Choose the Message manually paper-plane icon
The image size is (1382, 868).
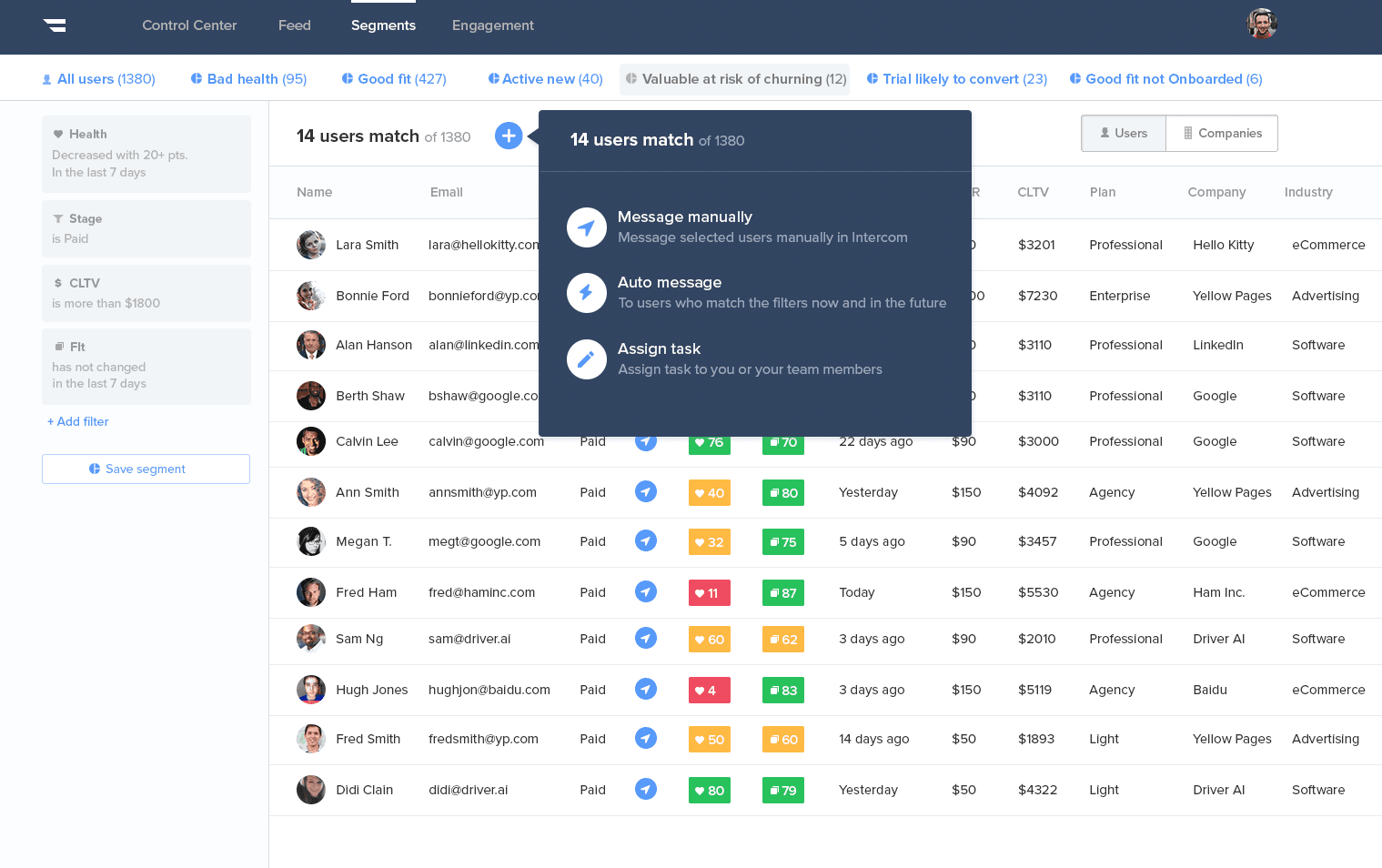[587, 227]
